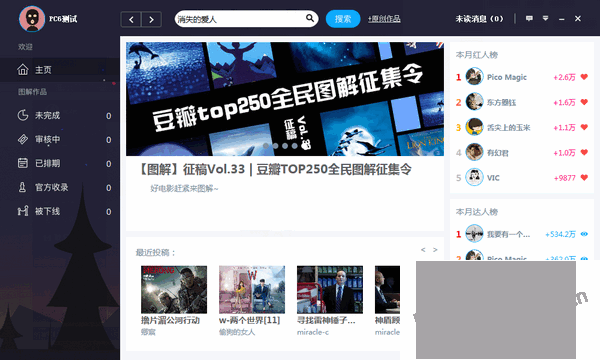Image resolution: width=600 pixels, height=360 pixels.
Task: Open the 未完成 sidebar item
Action: pyautogui.click(x=60, y=115)
